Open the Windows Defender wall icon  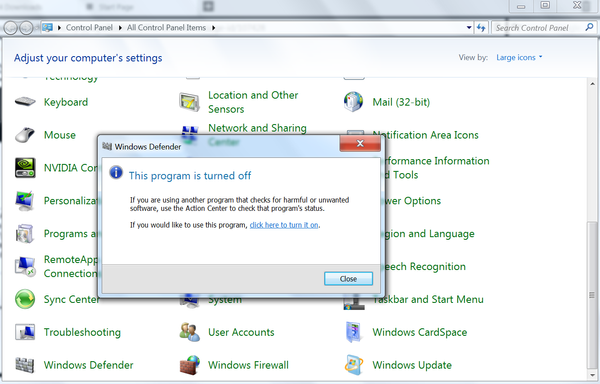pos(25,365)
